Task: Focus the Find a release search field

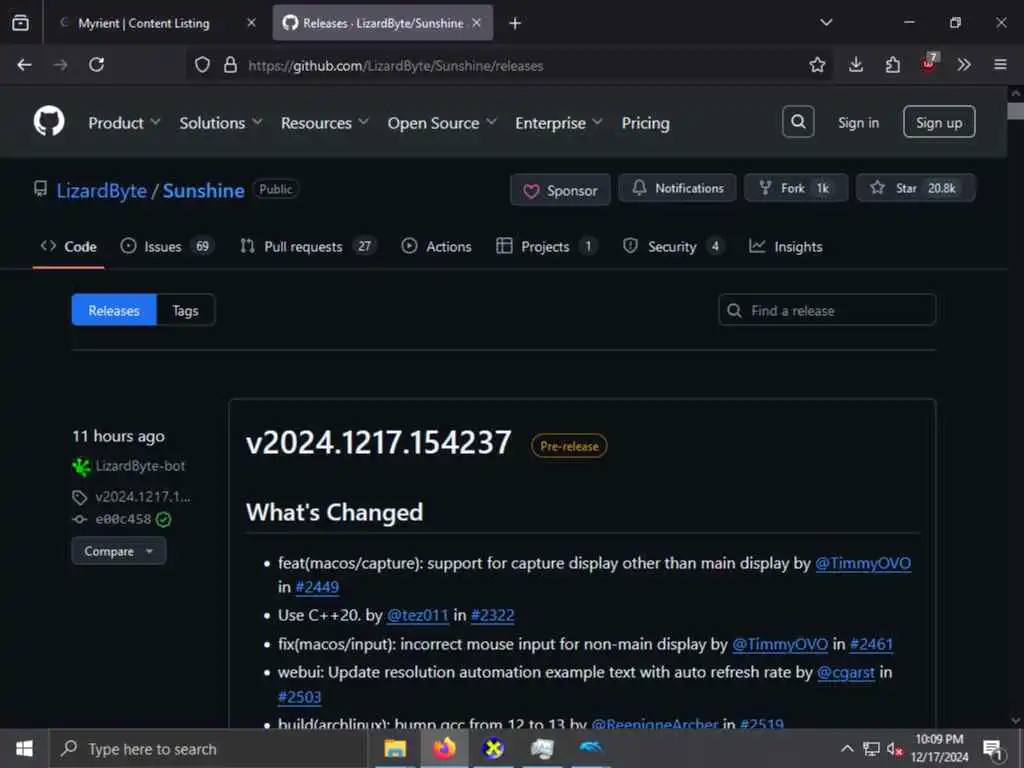Action: pyautogui.click(x=827, y=310)
